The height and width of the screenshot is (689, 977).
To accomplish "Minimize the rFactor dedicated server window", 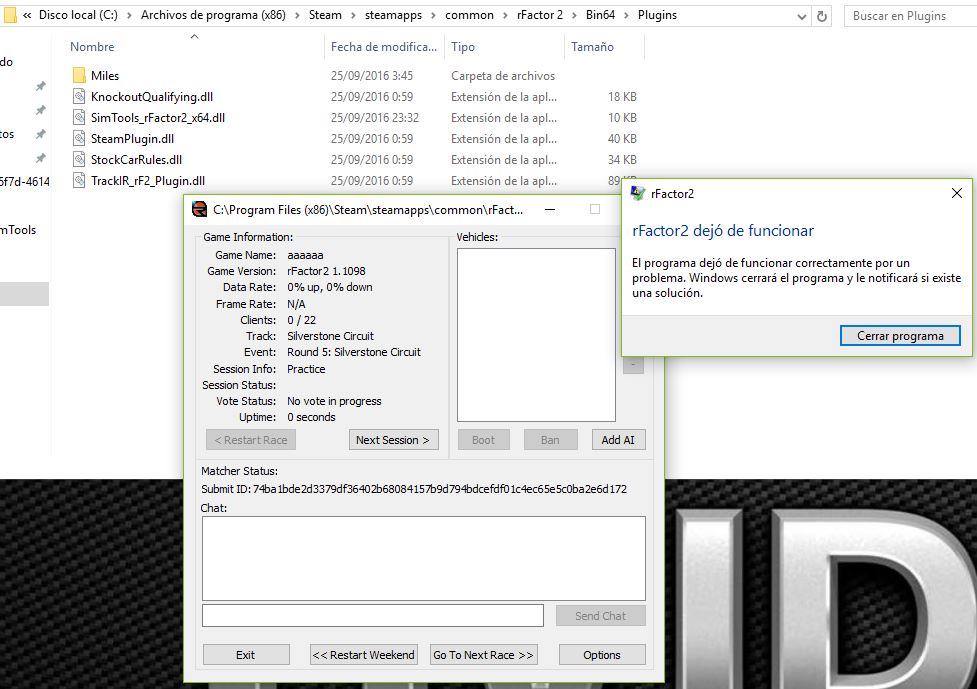I will coord(550,209).
